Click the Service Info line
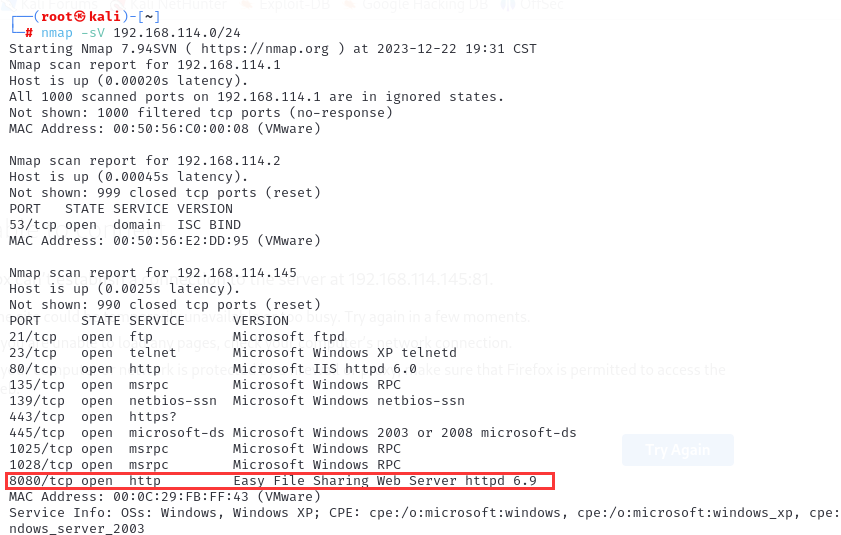 click(x=420, y=513)
